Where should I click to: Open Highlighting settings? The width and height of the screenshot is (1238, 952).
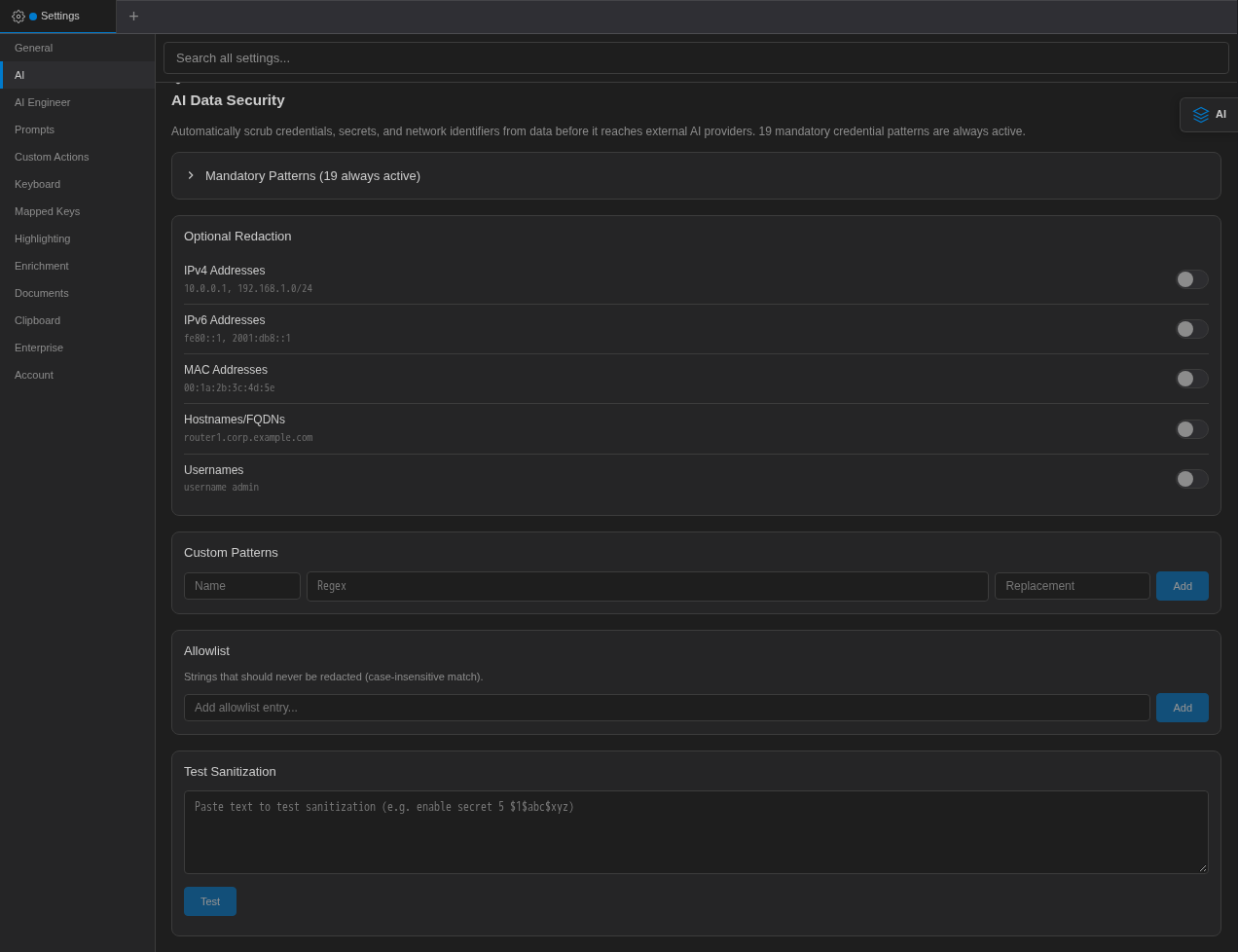click(77, 238)
